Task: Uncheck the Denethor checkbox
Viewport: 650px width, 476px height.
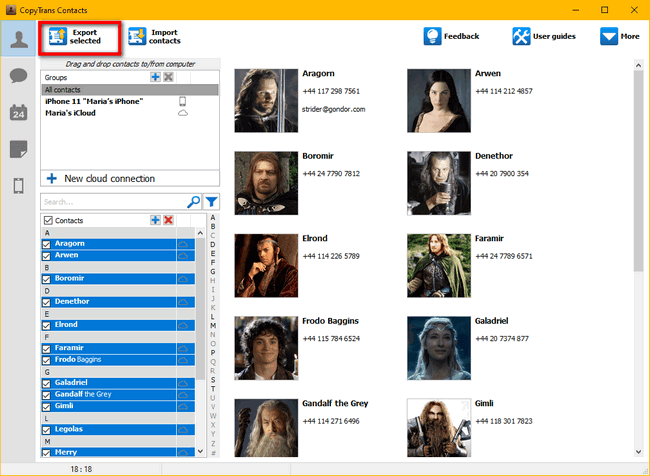Action: 46,302
